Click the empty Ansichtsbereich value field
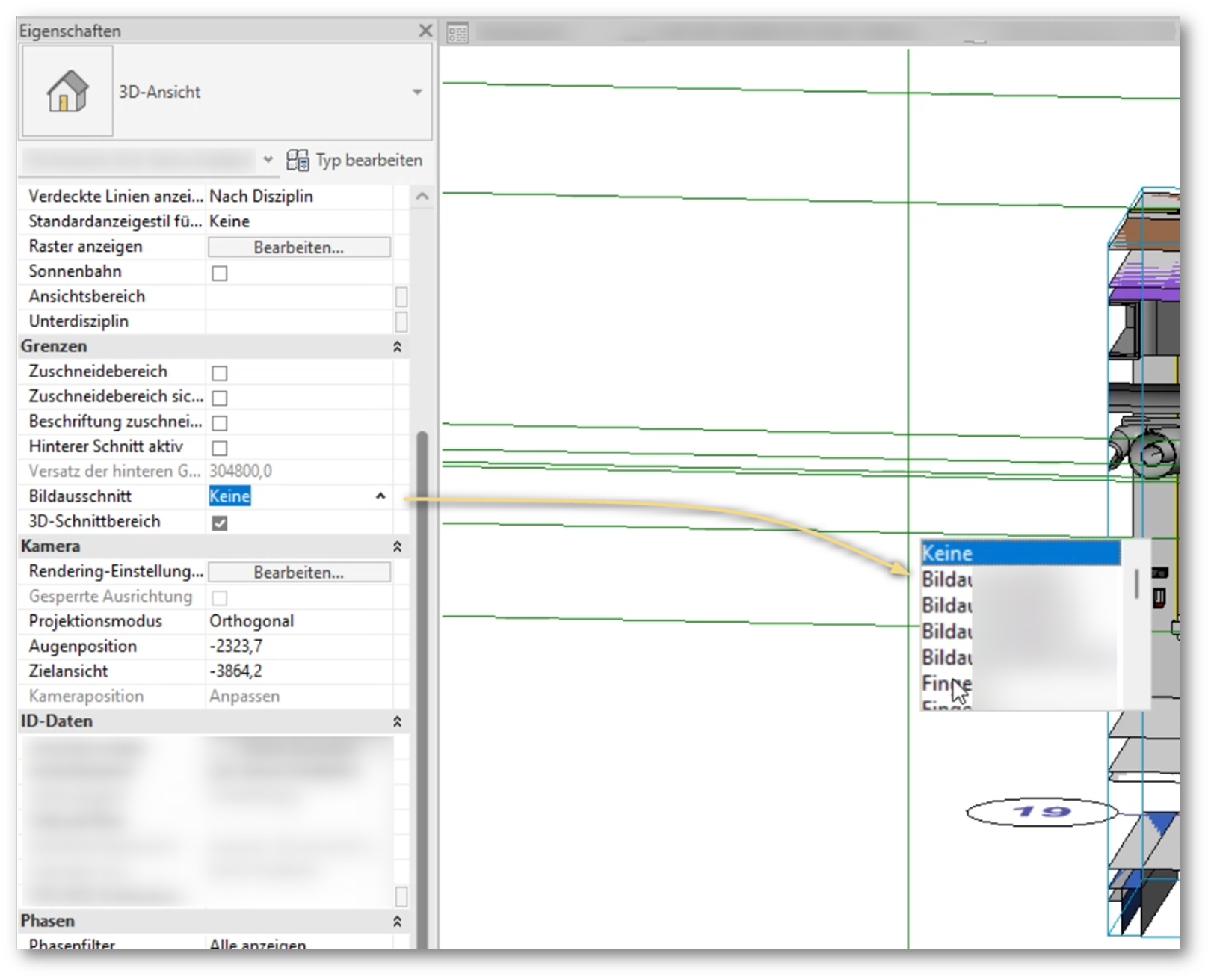Image resolution: width=1211 pixels, height=980 pixels. [x=299, y=297]
